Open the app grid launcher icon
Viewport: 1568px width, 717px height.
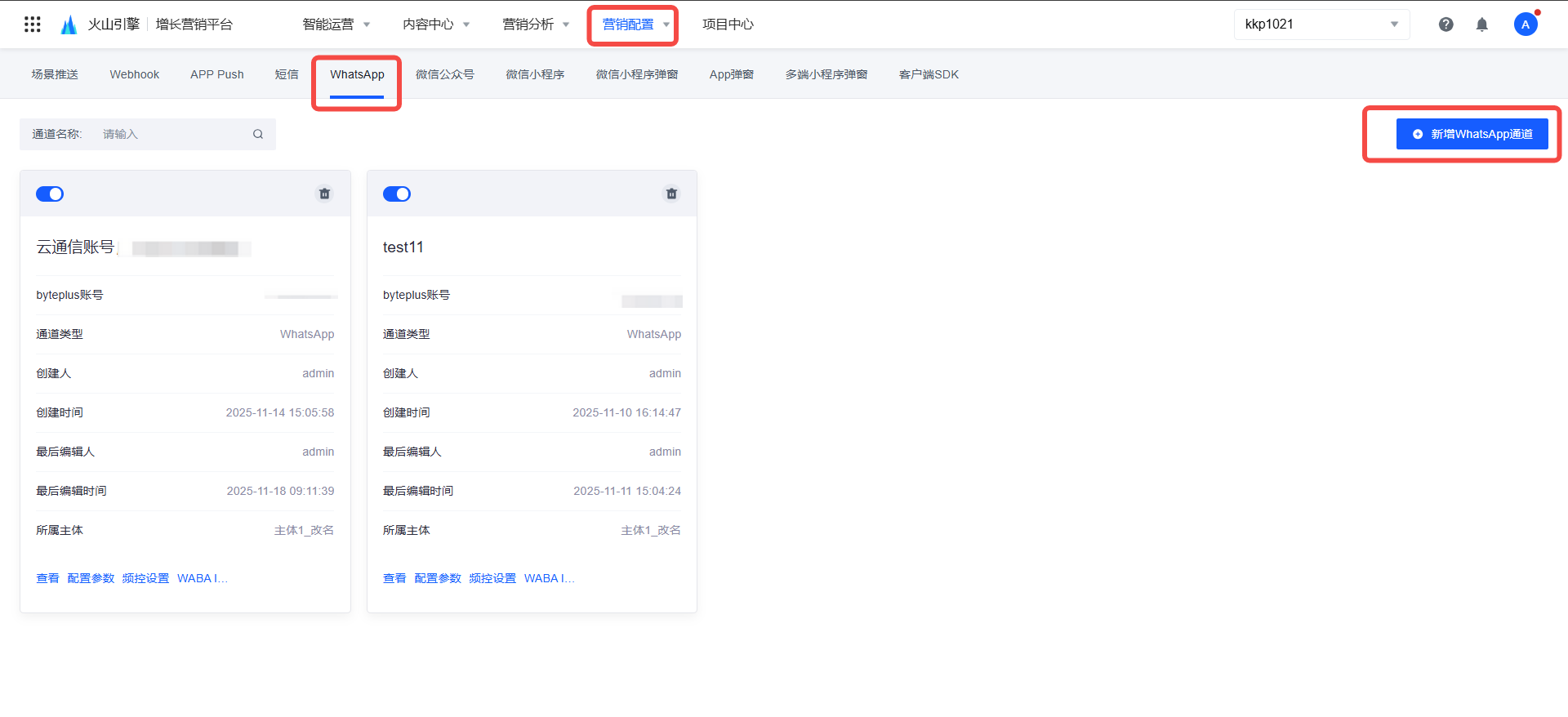click(33, 24)
